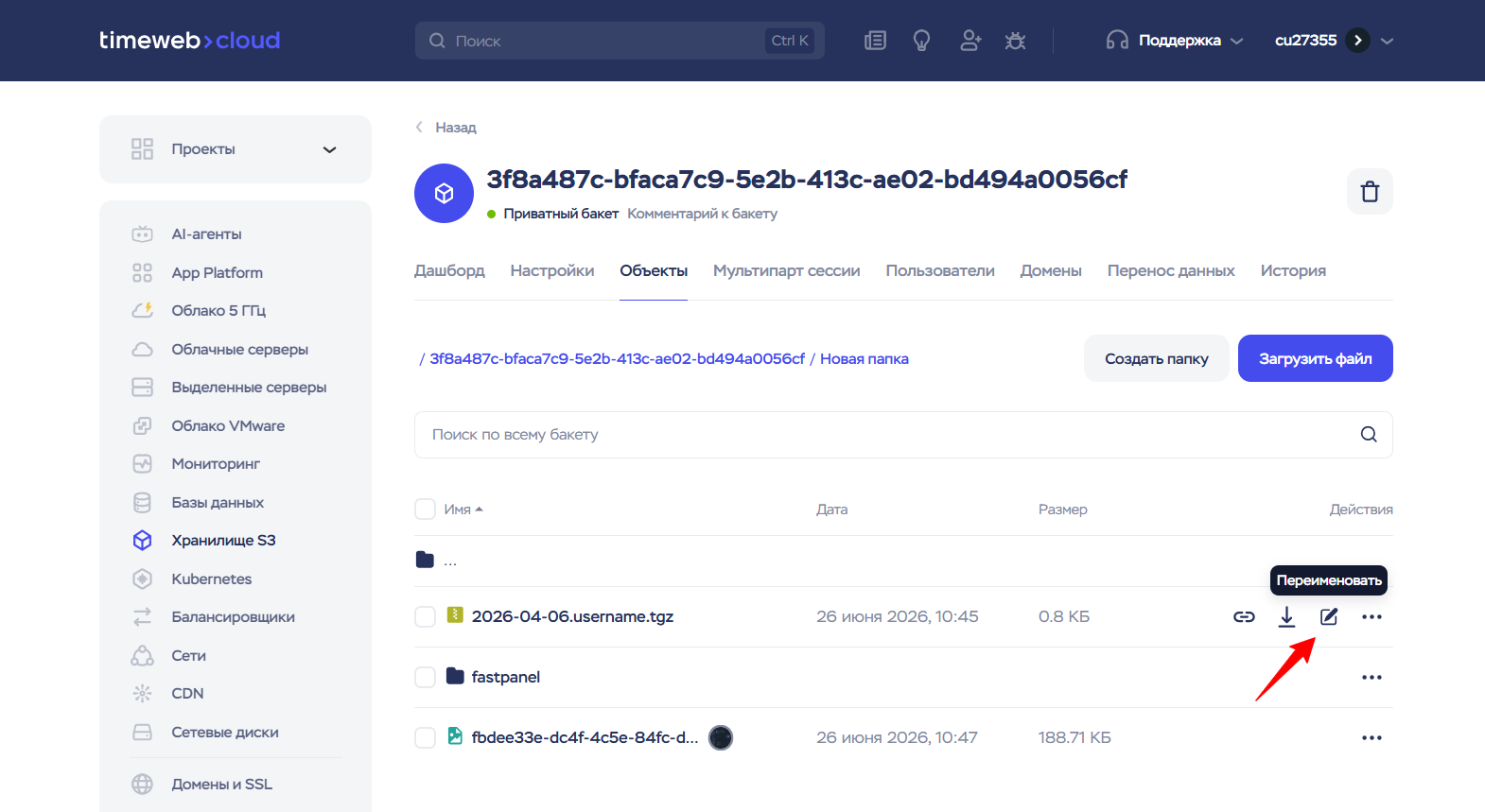Screen dimensions: 1485x812
Task: Copy link icon for 2026-04-06.username.tgz
Action: tap(1244, 616)
